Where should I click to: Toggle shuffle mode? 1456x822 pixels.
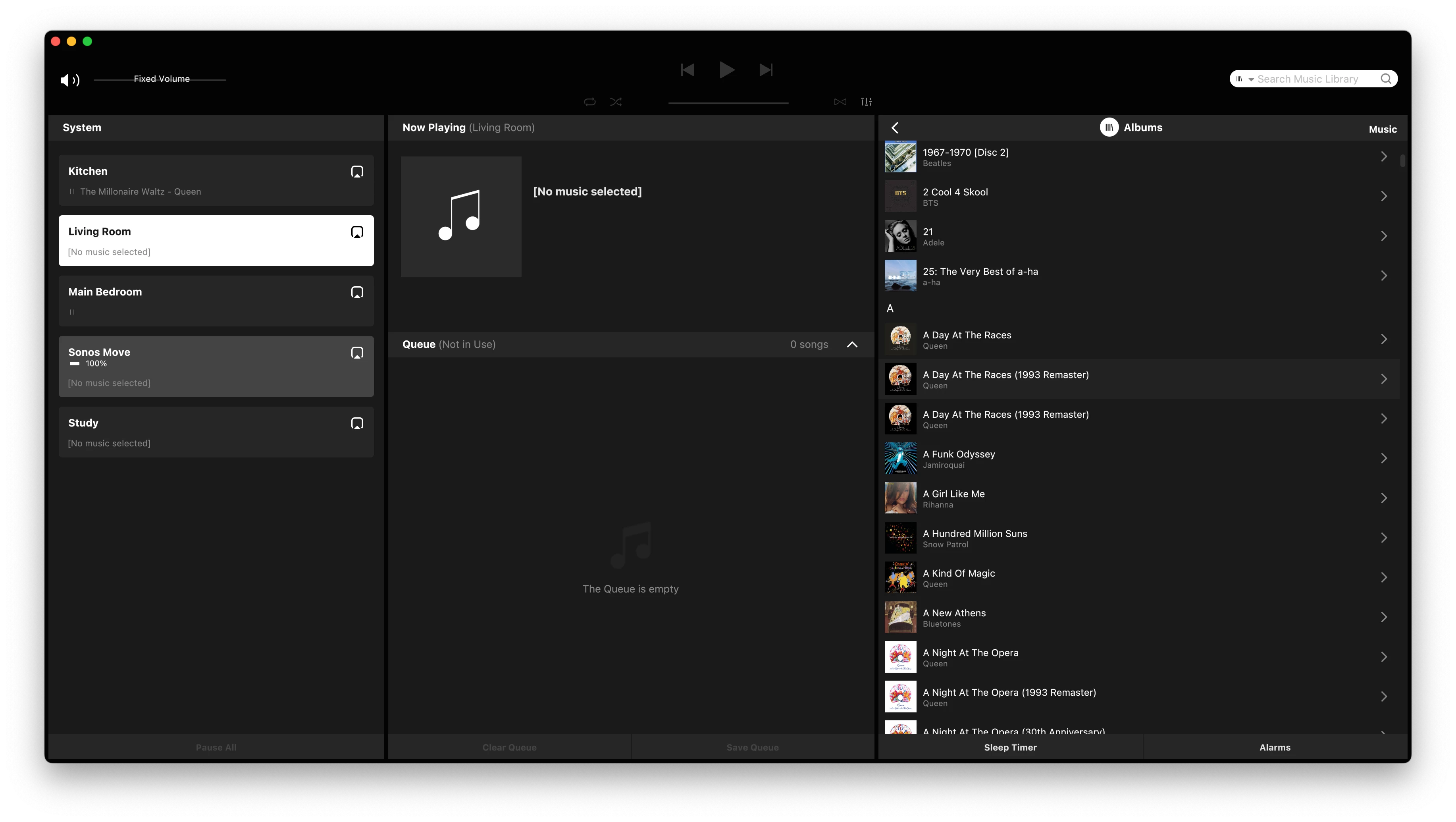tap(616, 102)
